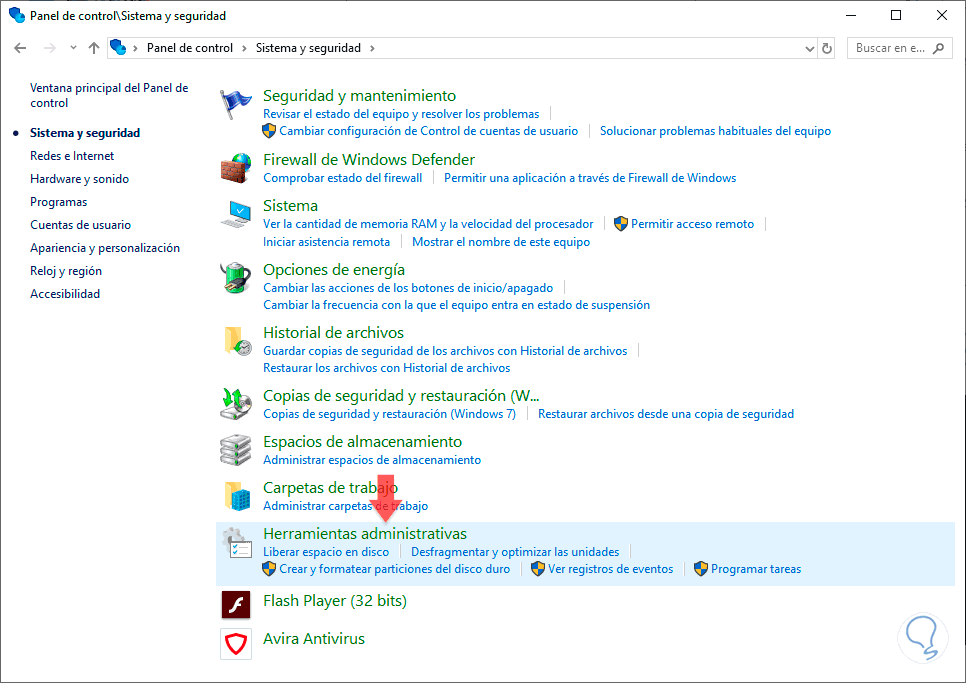Click the Carpetas de trabajo icon
Viewport: 966px width, 683px height.
(236, 496)
